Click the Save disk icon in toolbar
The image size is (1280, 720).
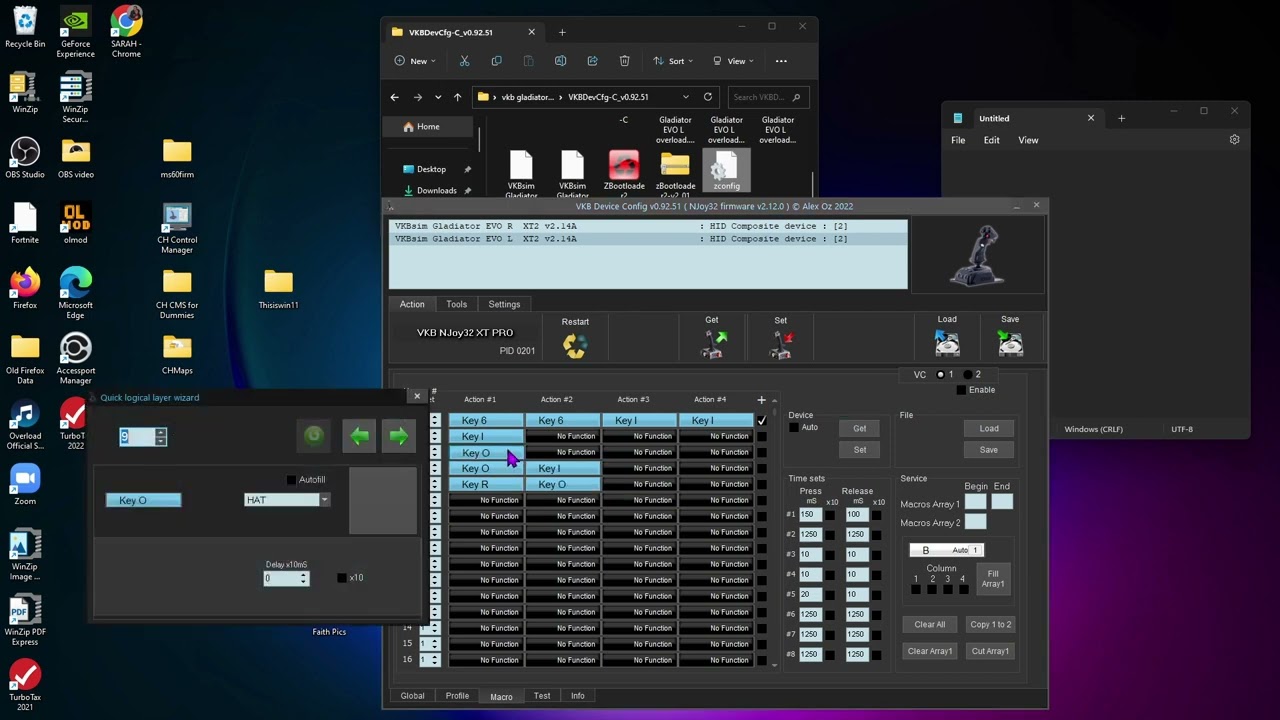pos(1010,343)
